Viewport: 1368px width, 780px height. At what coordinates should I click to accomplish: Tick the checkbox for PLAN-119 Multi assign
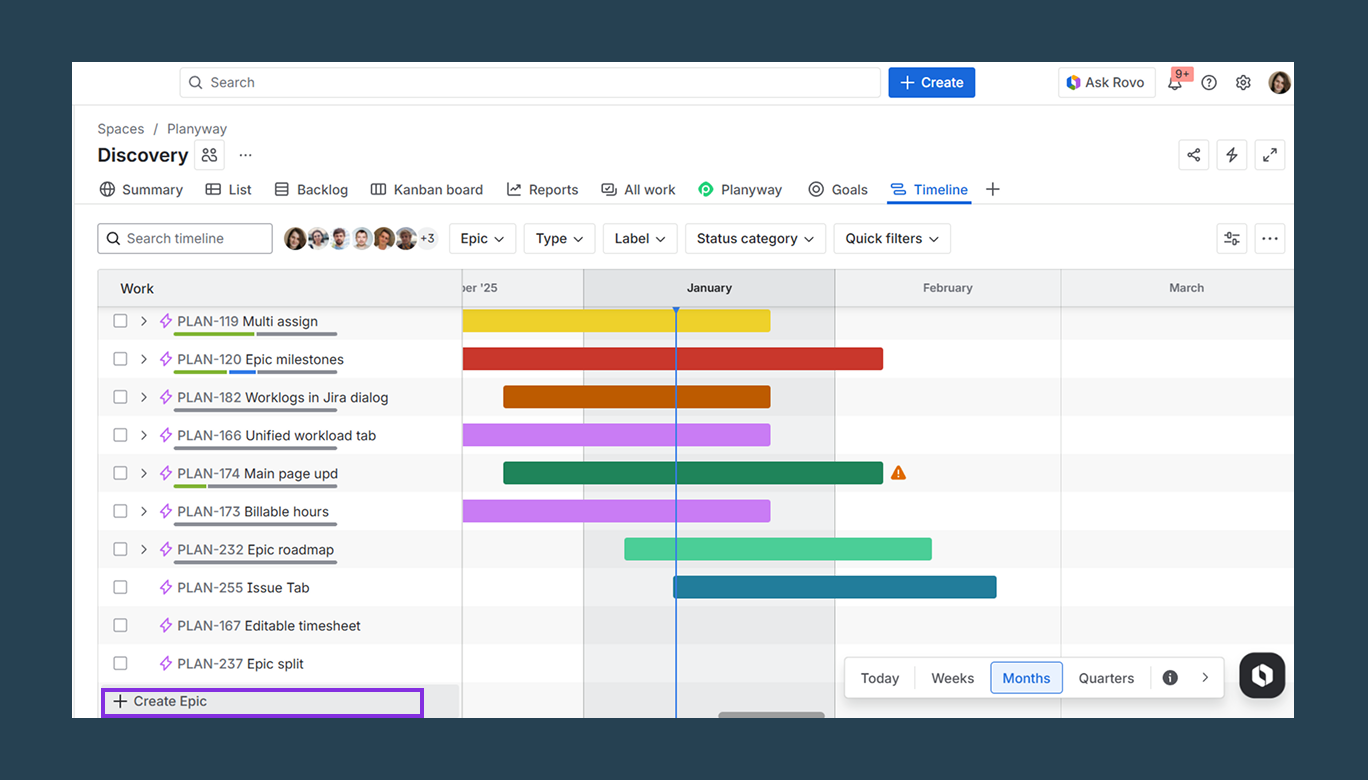(x=120, y=321)
